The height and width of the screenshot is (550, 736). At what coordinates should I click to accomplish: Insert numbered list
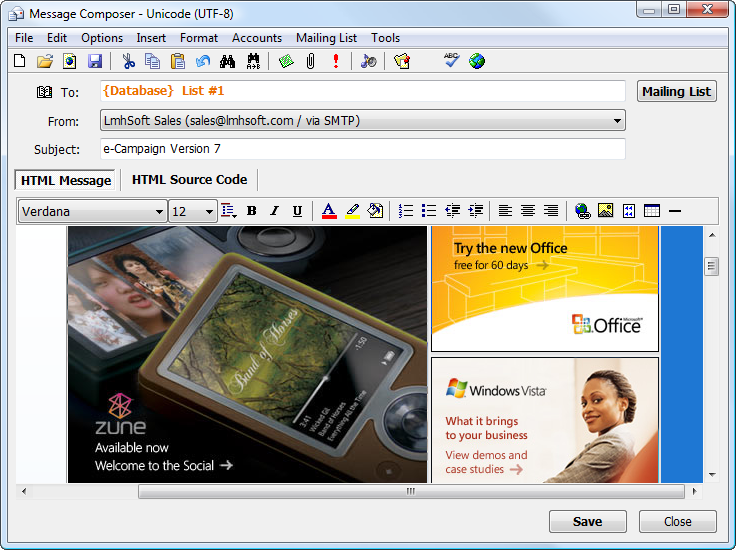click(x=406, y=211)
